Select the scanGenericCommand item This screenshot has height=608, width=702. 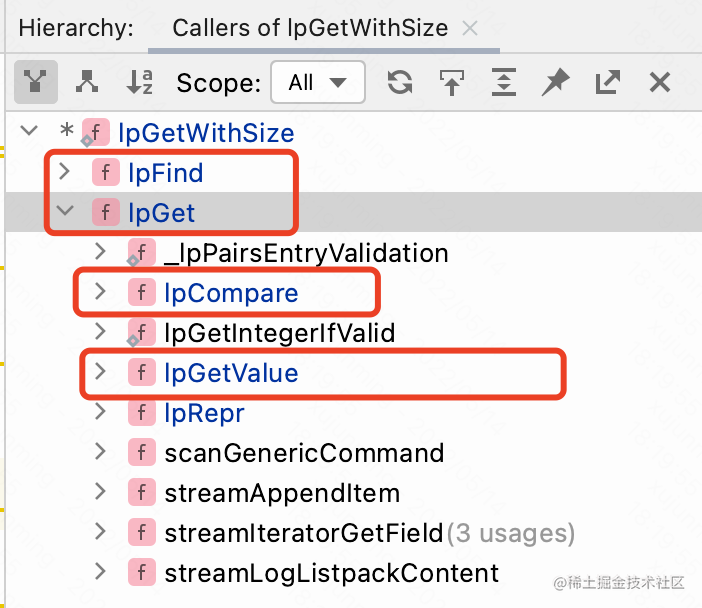click(x=304, y=453)
